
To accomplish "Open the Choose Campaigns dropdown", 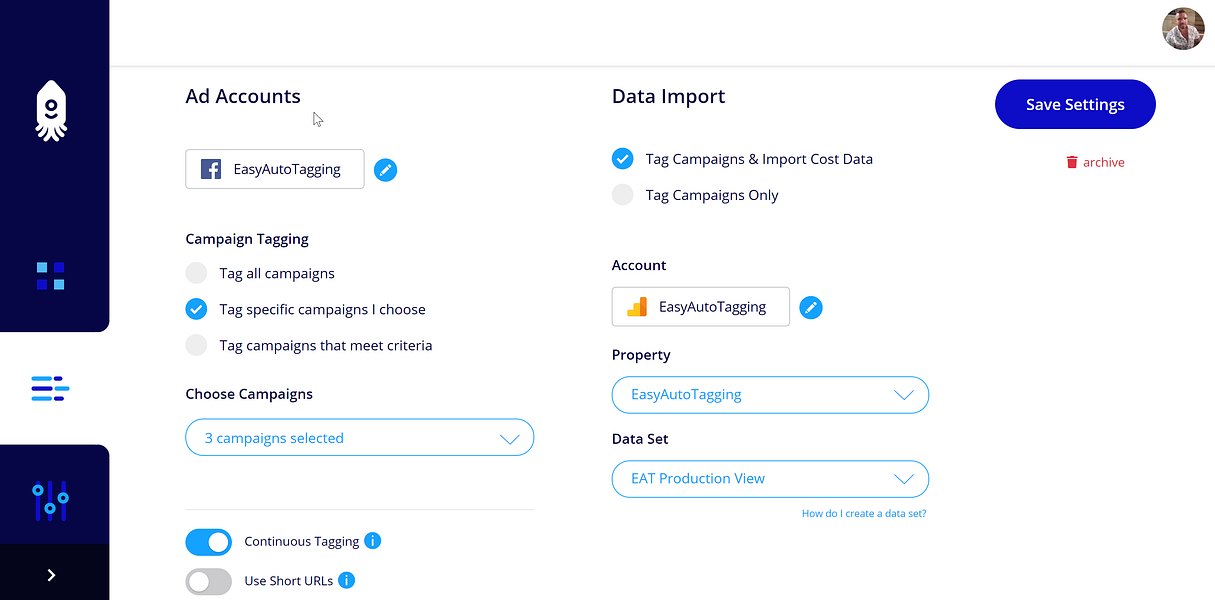I will click(x=359, y=437).
